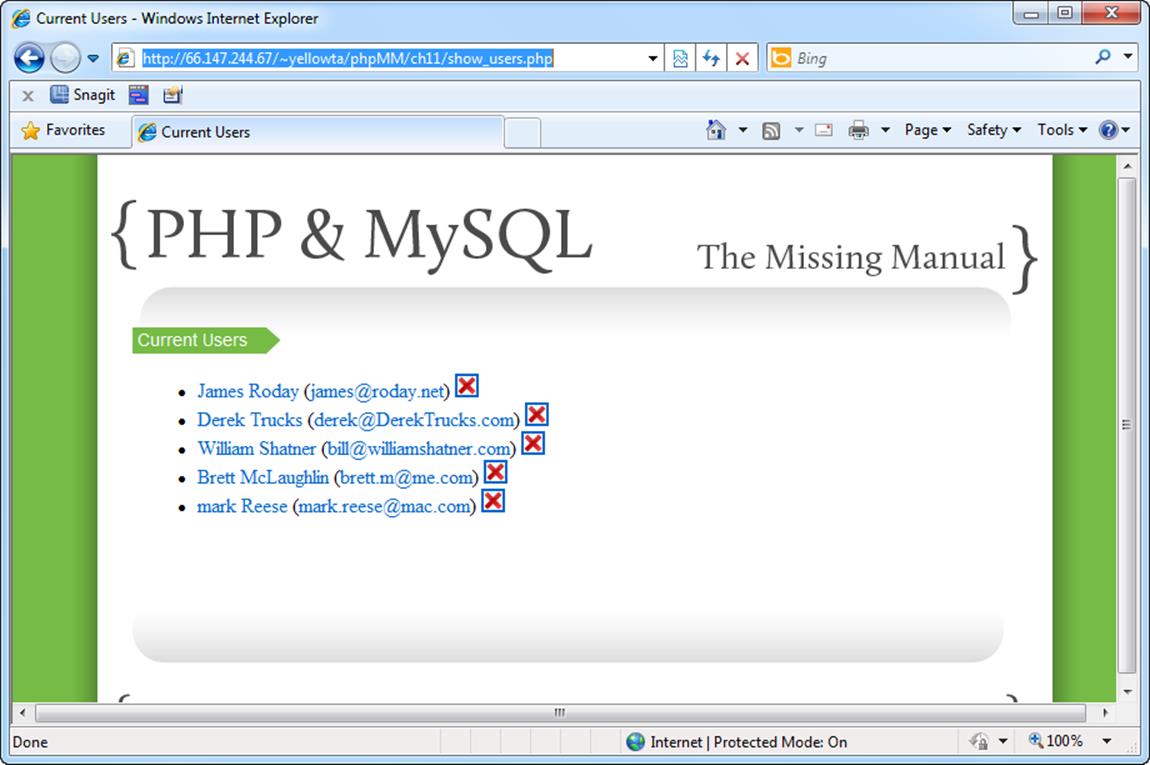Viewport: 1150px width, 765px height.
Task: Open the William Shatner user link
Action: coord(256,448)
